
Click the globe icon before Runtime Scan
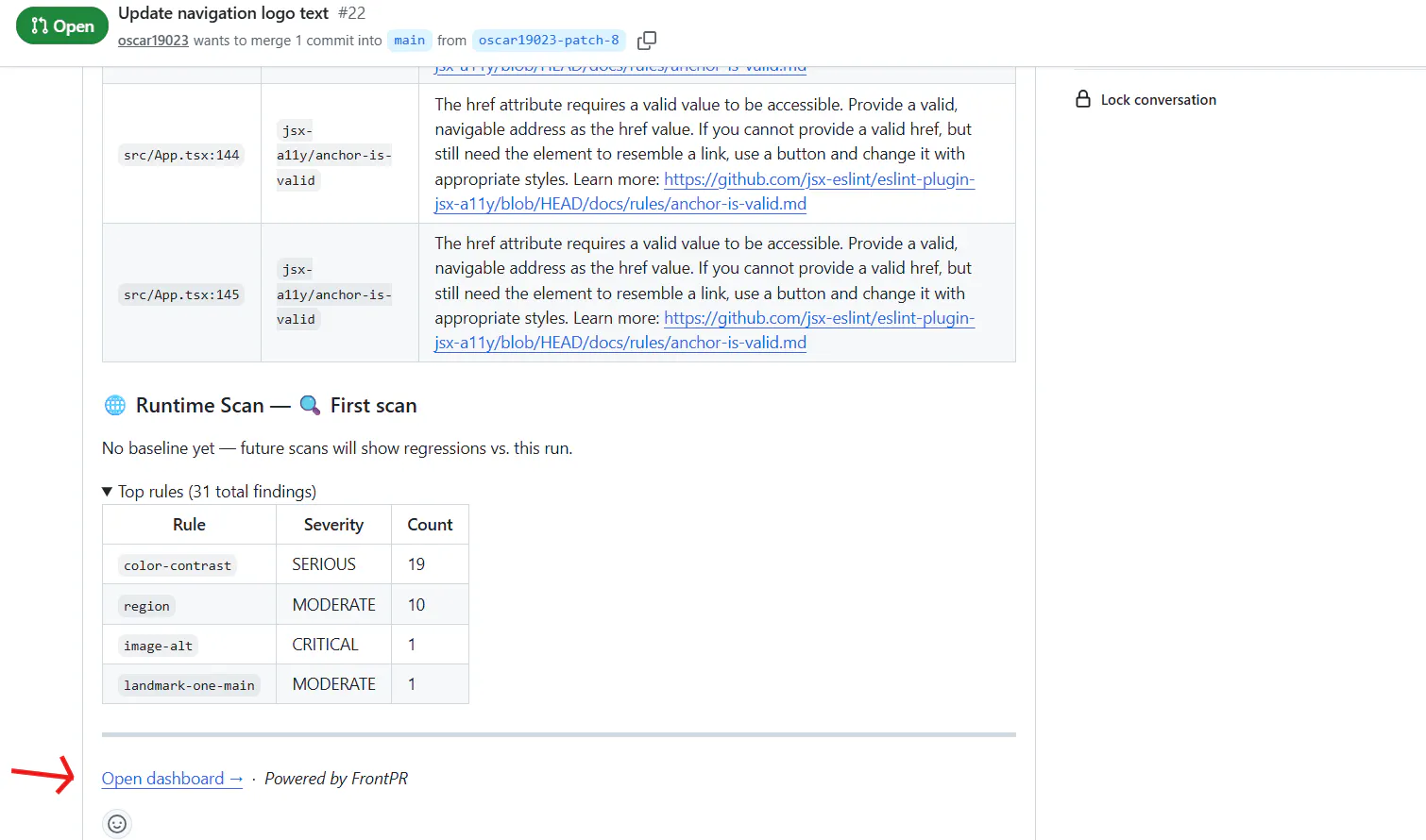115,406
